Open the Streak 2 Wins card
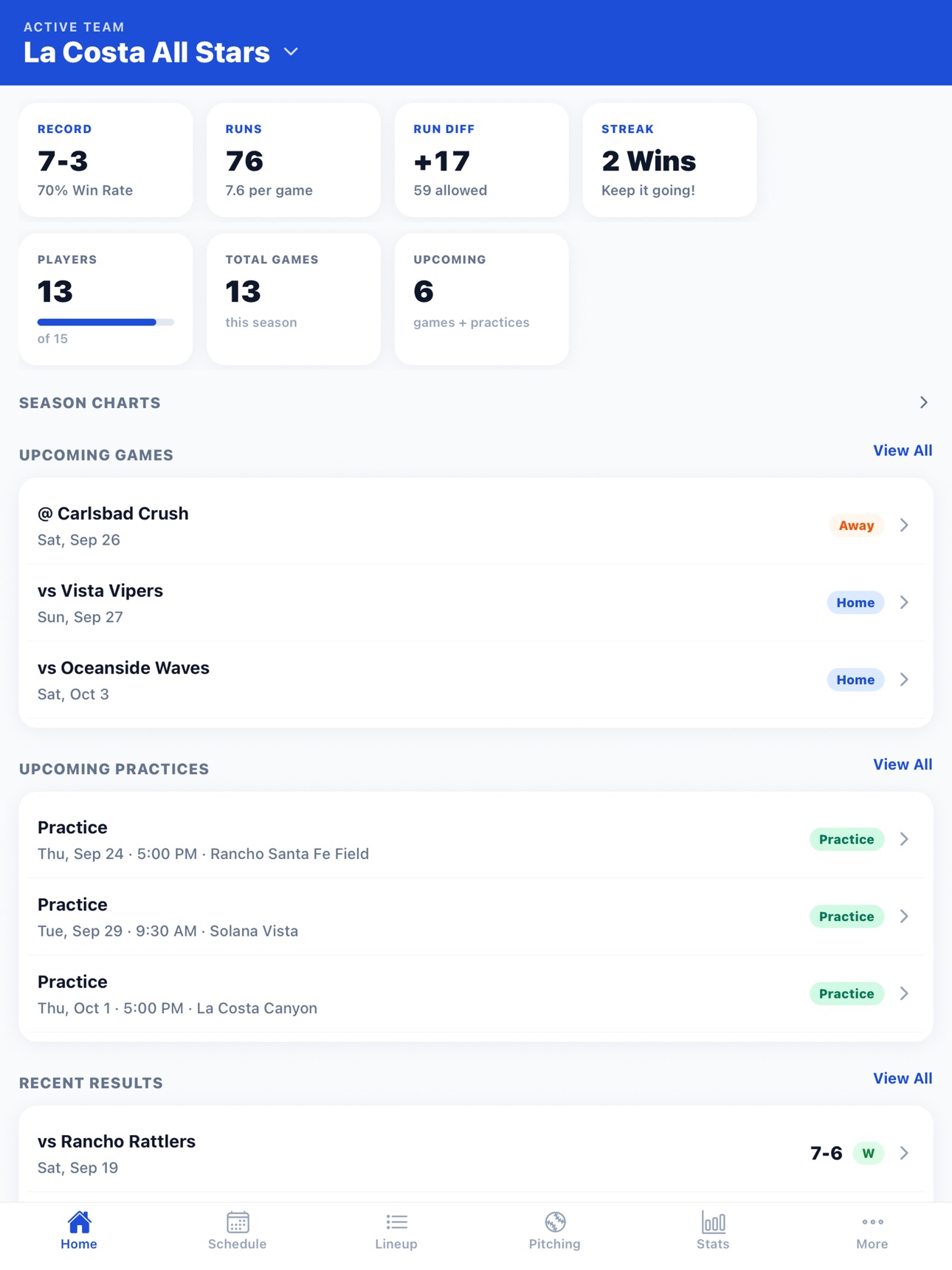Image resolution: width=952 pixels, height=1270 pixels. (x=669, y=160)
